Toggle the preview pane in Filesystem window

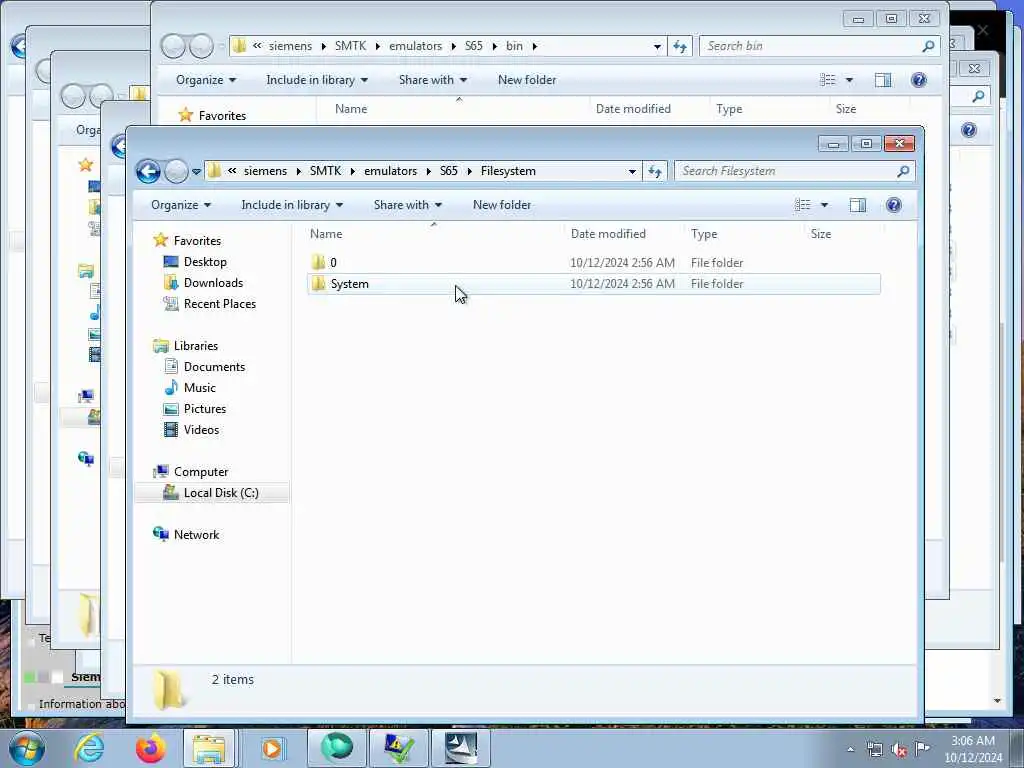pos(857,205)
